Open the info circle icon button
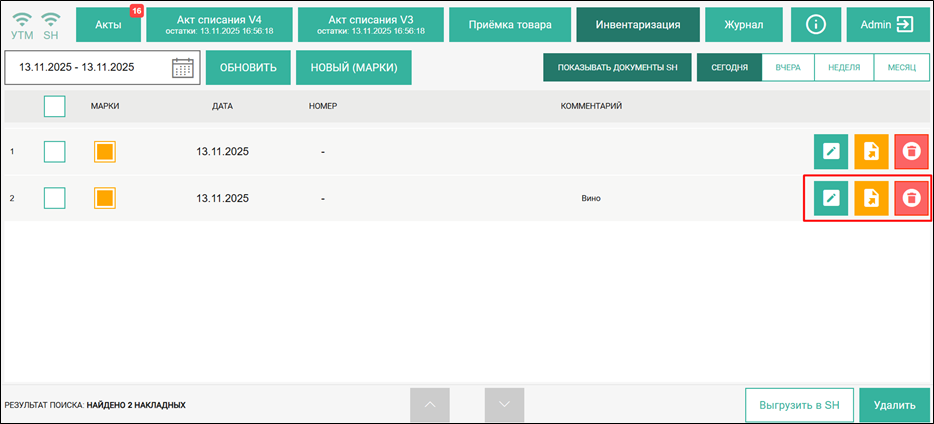The height and width of the screenshot is (424, 934). (x=815, y=25)
